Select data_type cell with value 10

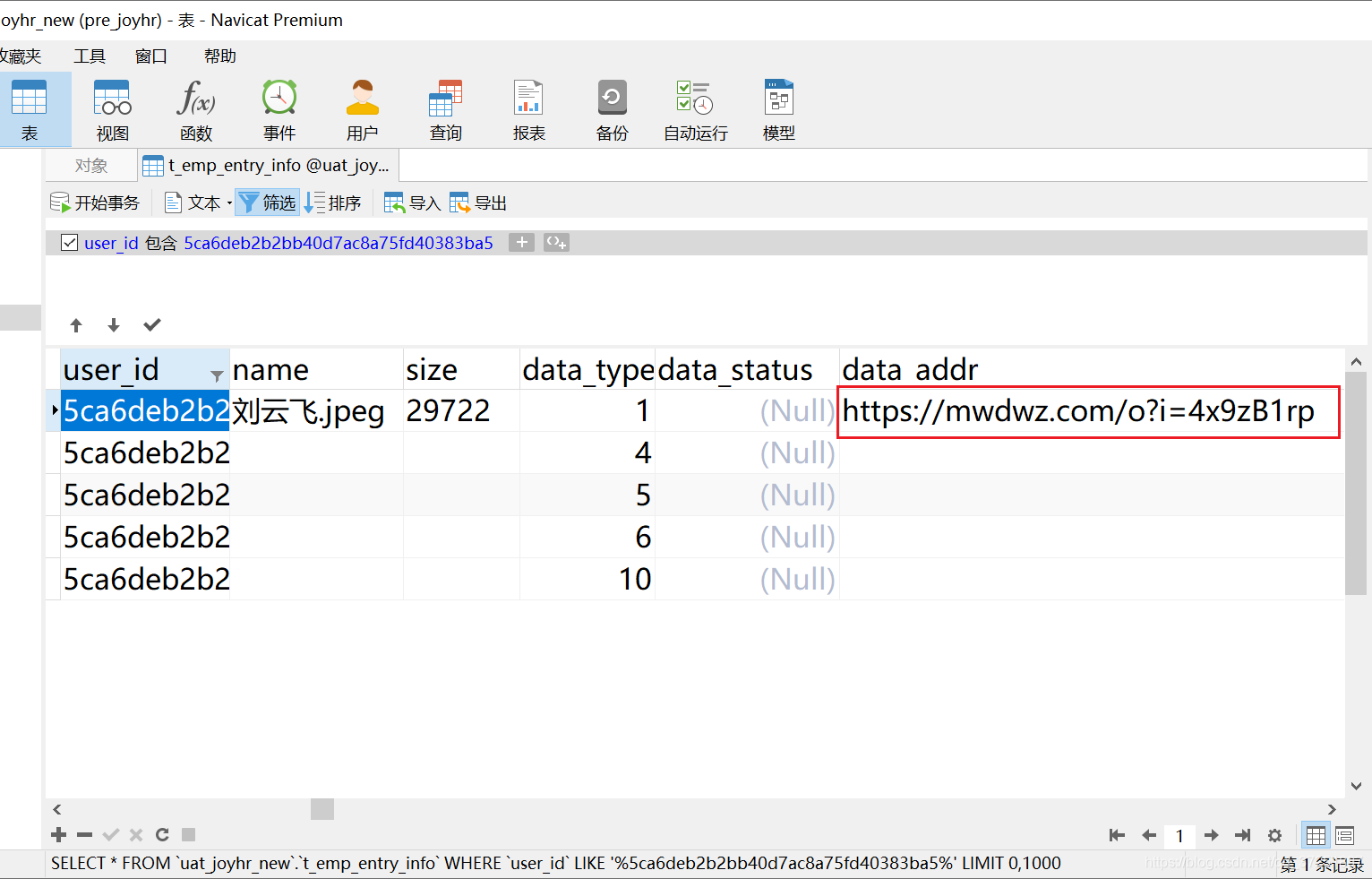point(587,579)
